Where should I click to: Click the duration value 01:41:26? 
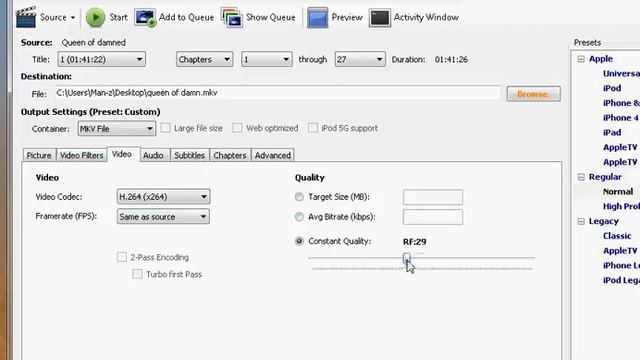pyautogui.click(x=451, y=60)
